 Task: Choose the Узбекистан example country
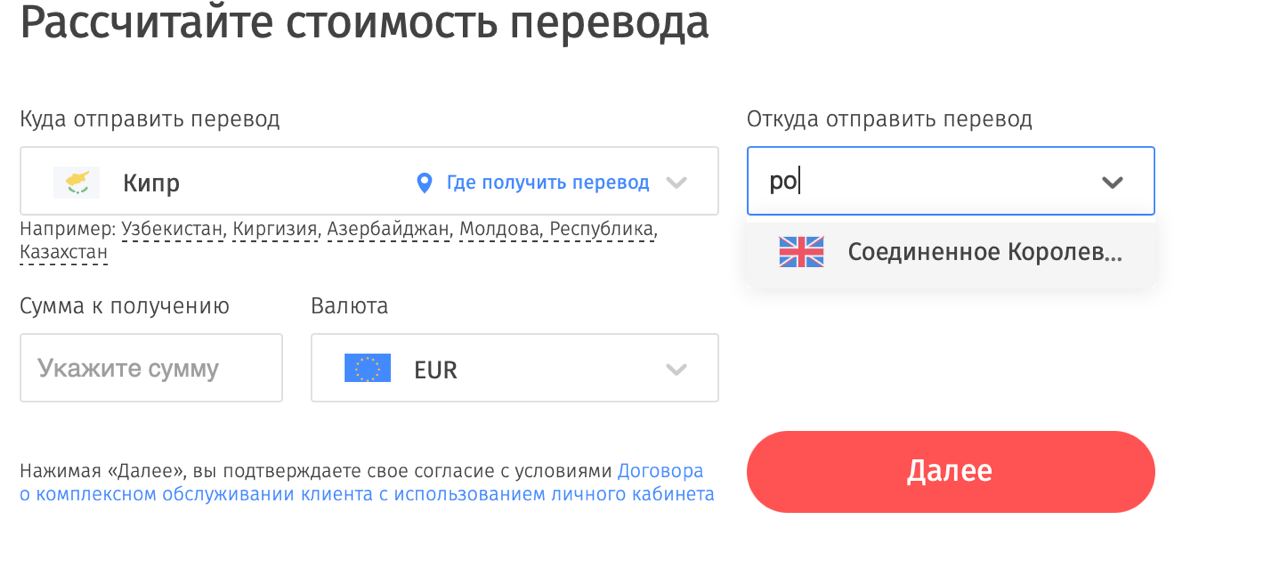[x=173, y=229]
